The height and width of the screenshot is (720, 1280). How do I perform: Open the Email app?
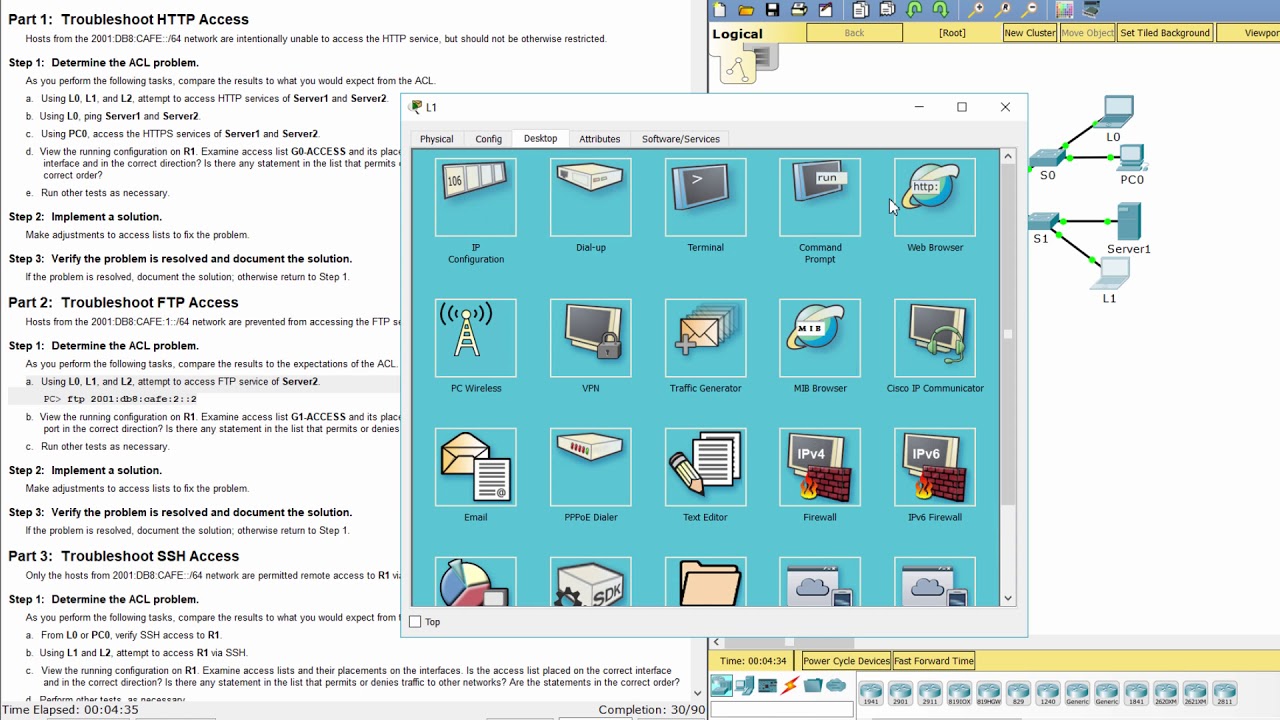click(476, 467)
